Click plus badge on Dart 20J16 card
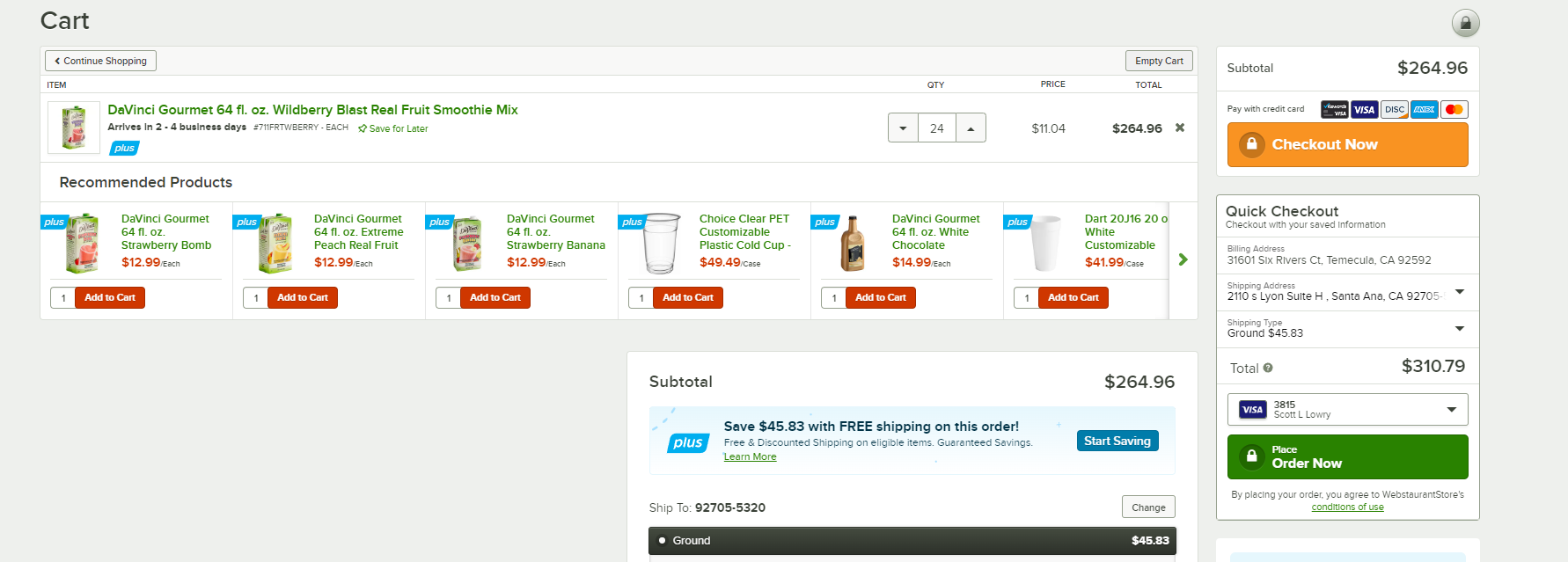 coord(1017,222)
